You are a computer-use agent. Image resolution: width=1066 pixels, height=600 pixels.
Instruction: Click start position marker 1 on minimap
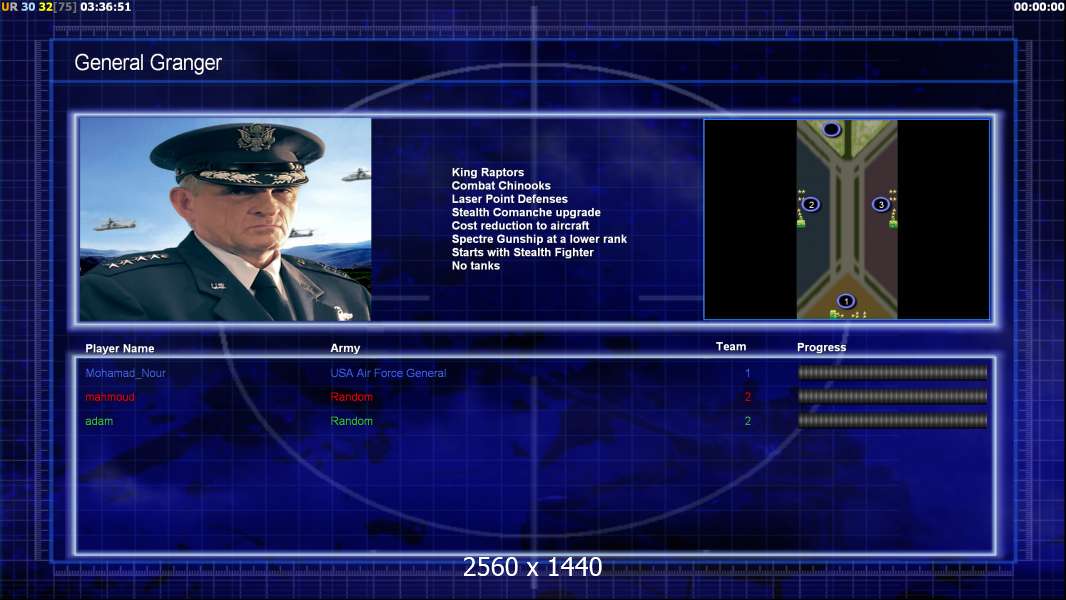846,300
